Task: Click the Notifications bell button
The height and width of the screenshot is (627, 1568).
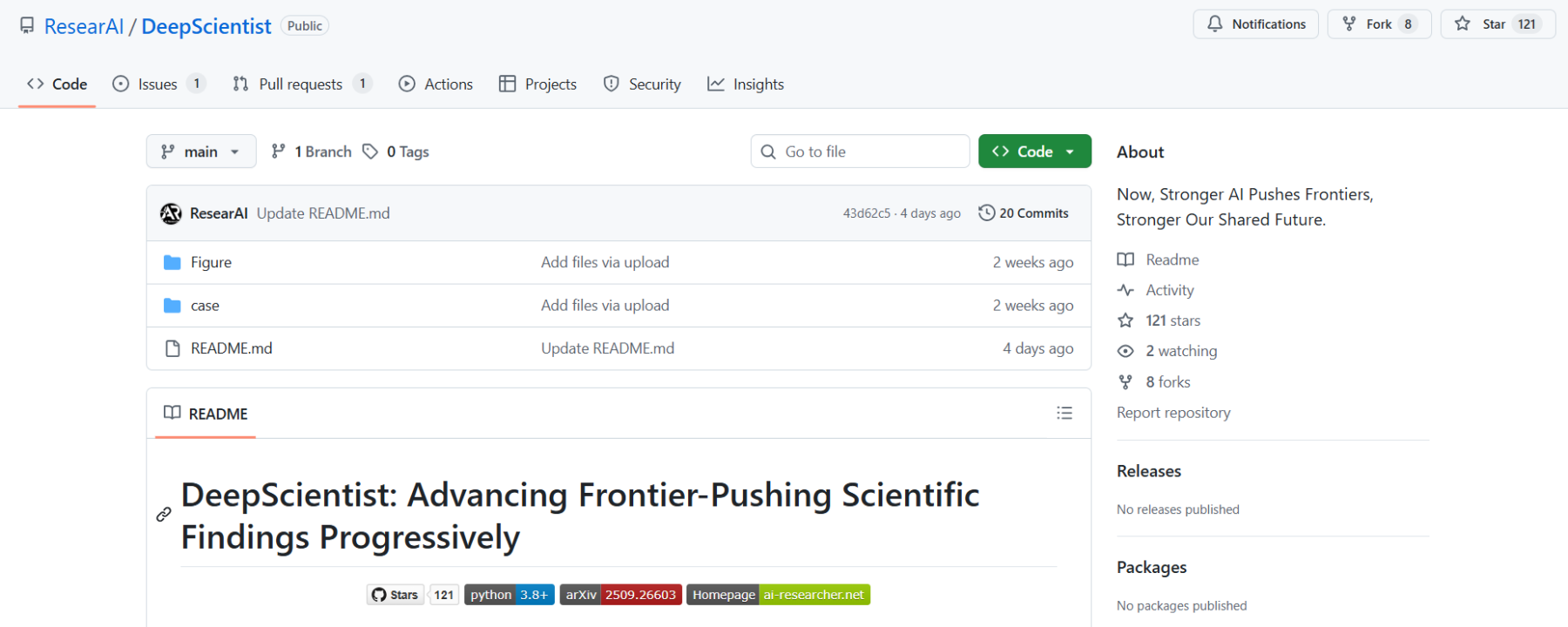Action: pyautogui.click(x=1255, y=24)
